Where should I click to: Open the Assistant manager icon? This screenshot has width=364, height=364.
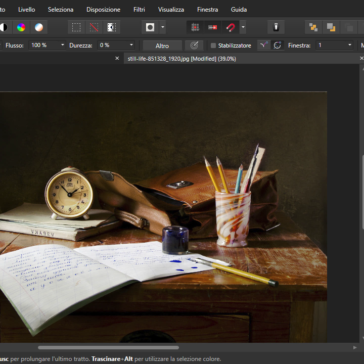(276, 27)
